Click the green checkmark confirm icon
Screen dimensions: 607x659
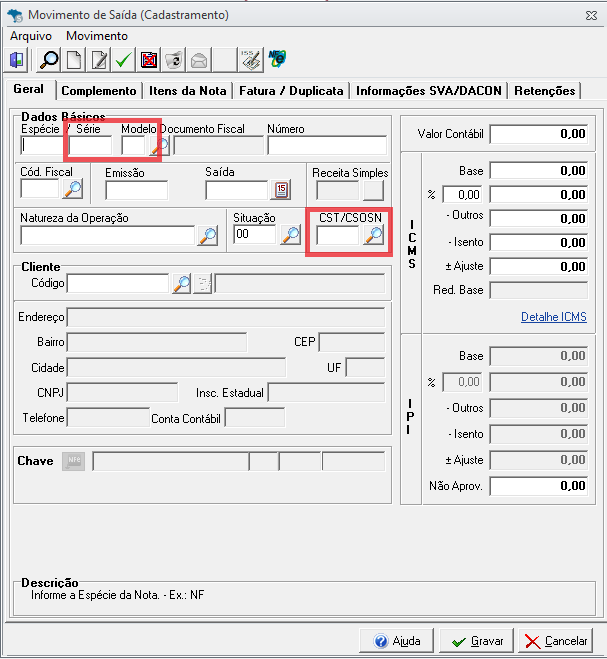pos(124,60)
